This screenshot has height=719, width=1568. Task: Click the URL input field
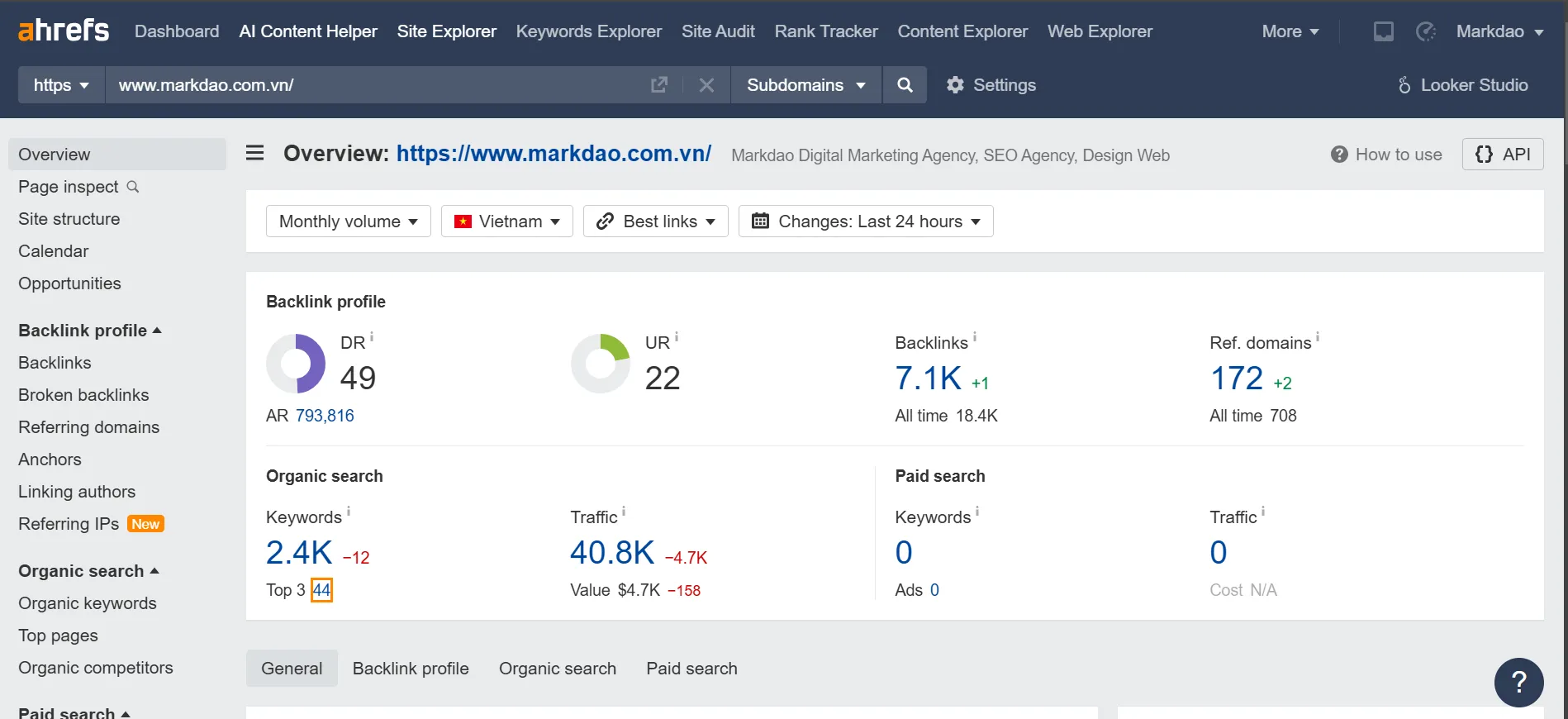pyautogui.click(x=376, y=85)
